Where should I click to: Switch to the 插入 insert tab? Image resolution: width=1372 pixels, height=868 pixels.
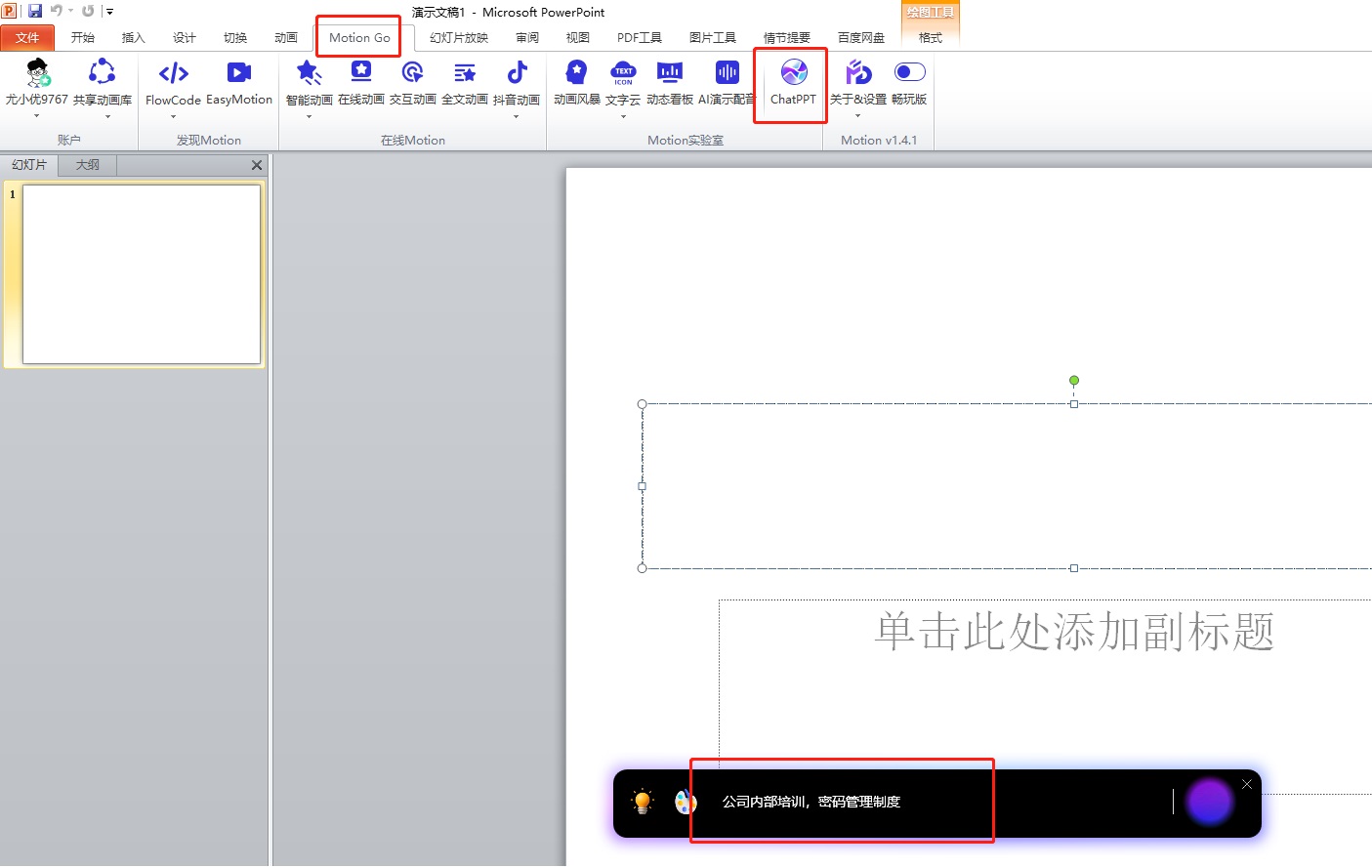(x=134, y=38)
